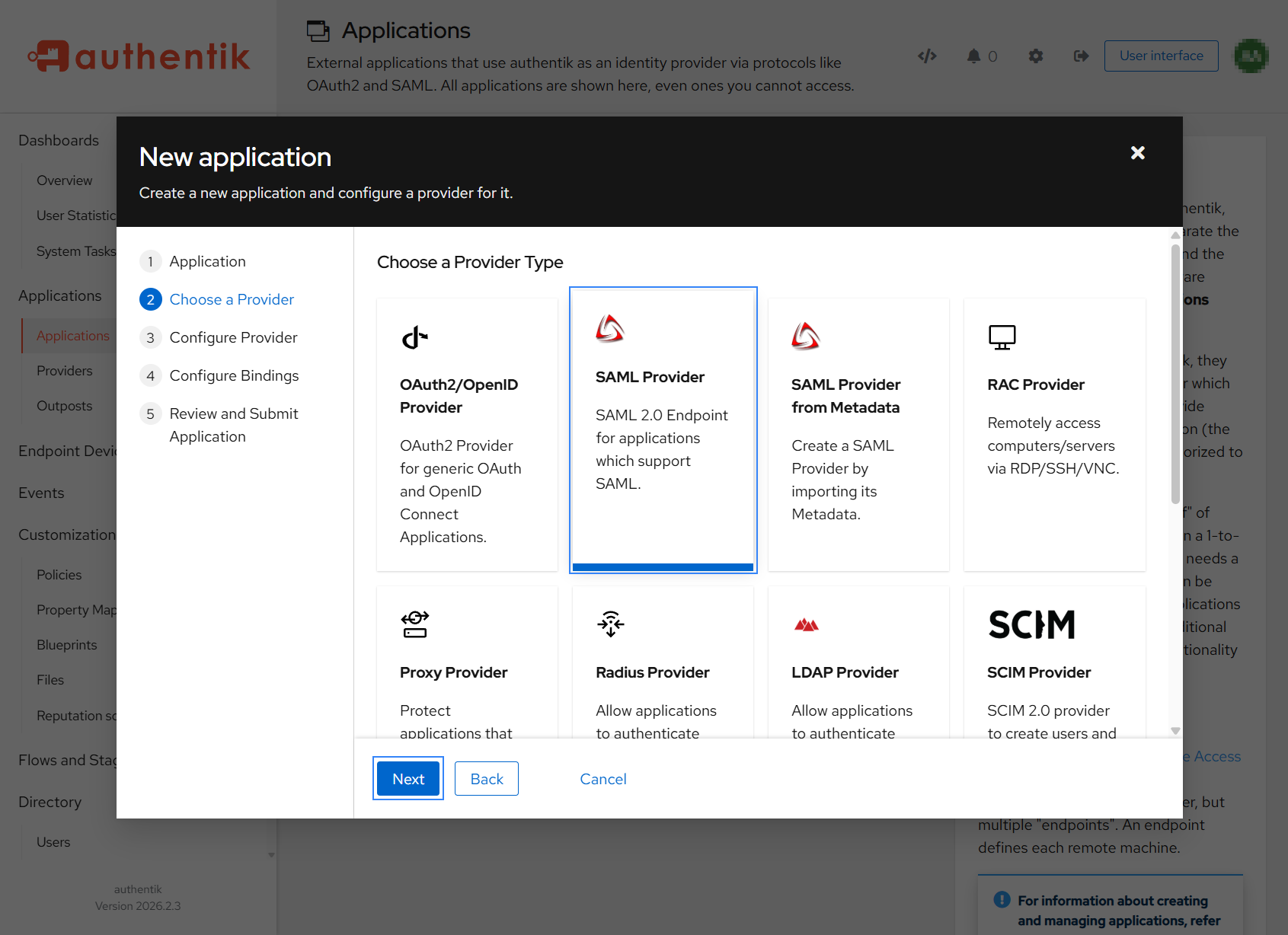Click the sign out icon
This screenshot has height=935, width=1288.
tap(1081, 56)
